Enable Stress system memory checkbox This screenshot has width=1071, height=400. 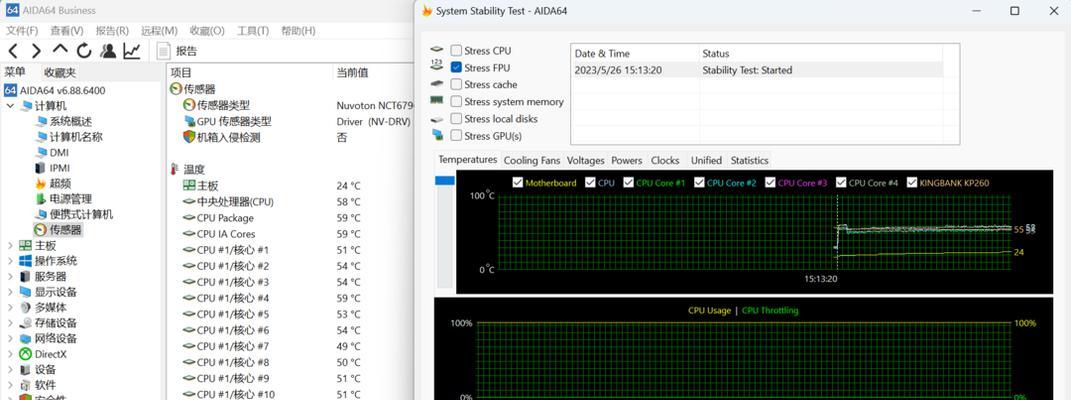[x=456, y=102]
